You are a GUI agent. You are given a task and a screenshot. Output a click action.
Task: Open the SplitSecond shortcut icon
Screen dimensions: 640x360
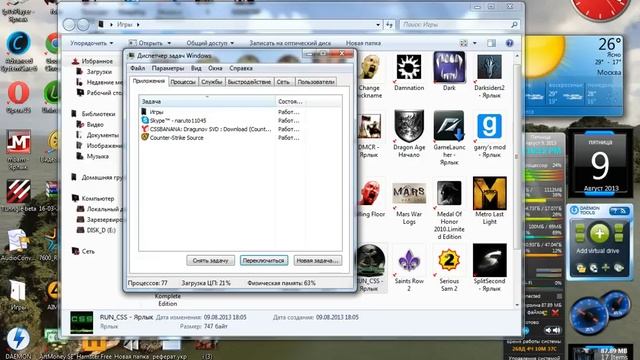[x=489, y=260]
